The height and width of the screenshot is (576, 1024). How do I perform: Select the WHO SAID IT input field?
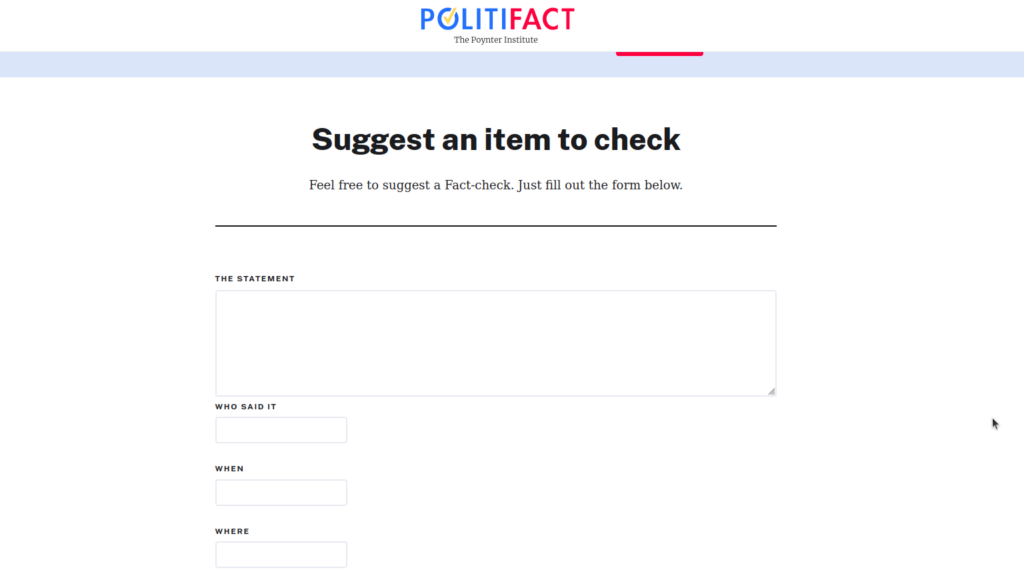coord(281,429)
